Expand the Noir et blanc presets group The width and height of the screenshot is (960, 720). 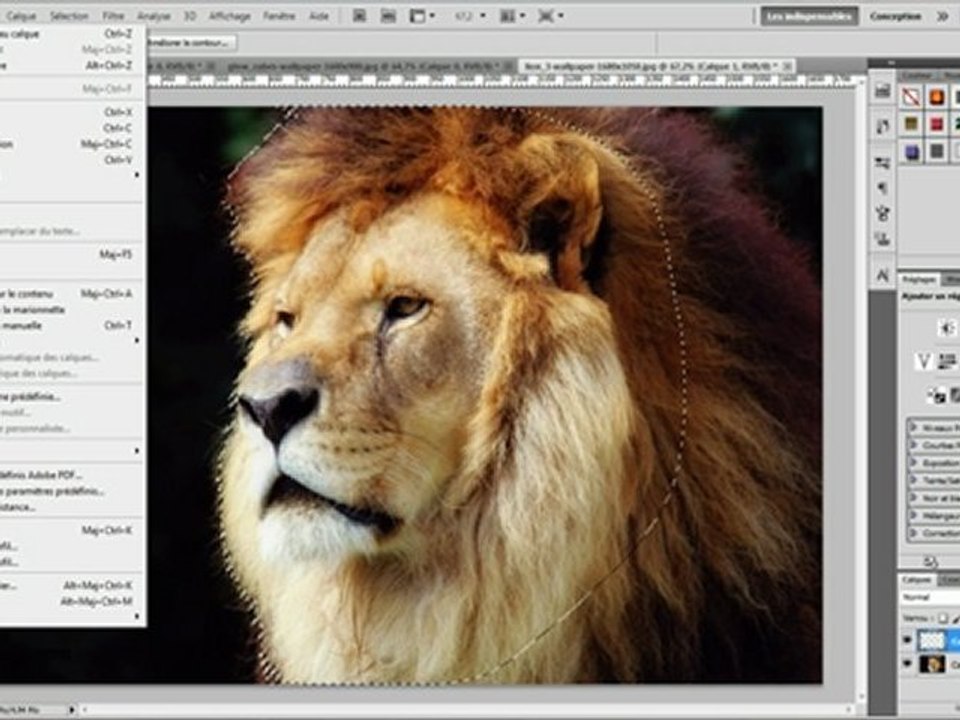click(915, 498)
